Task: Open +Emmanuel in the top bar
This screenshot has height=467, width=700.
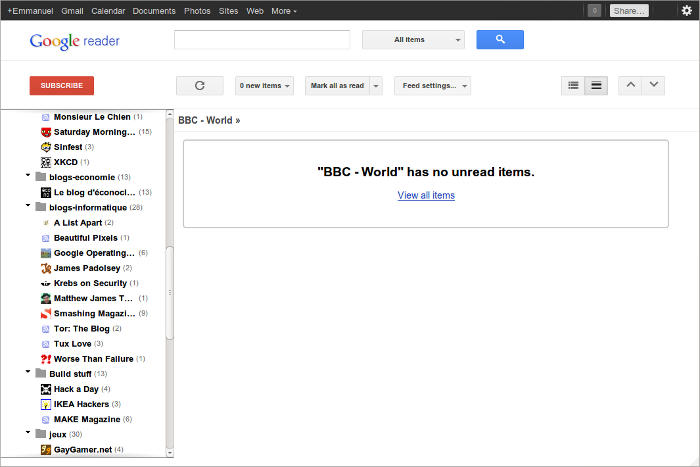Action: click(30, 11)
